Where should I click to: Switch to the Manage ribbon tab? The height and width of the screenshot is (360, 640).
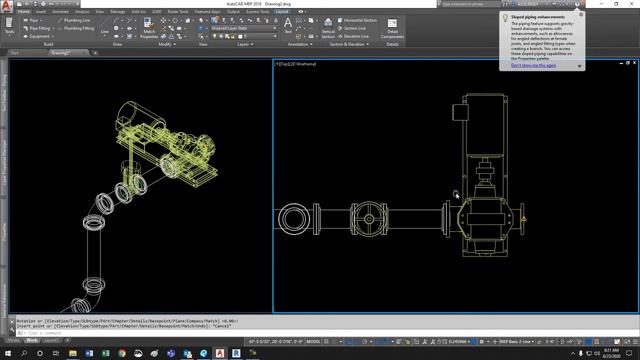[118, 11]
